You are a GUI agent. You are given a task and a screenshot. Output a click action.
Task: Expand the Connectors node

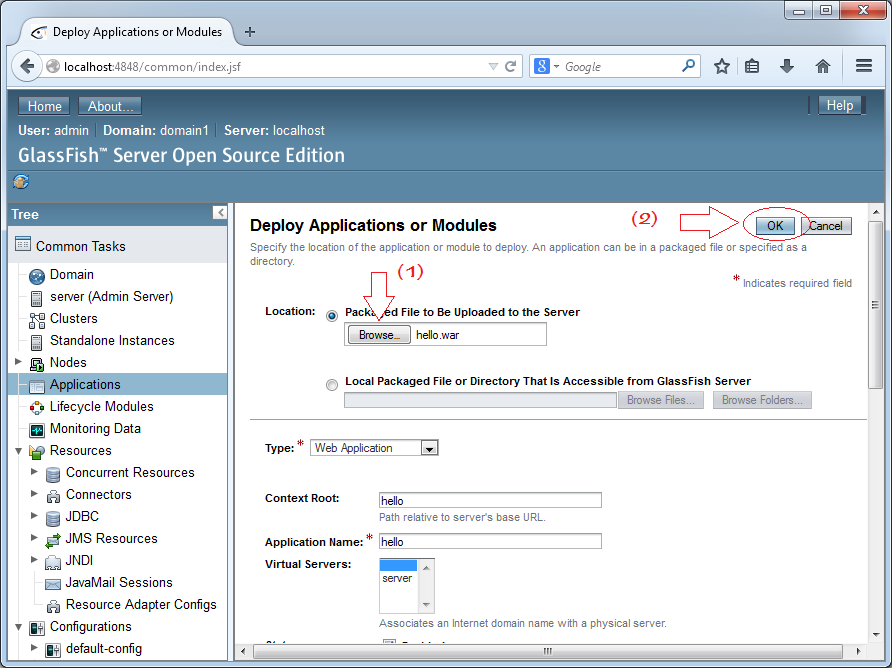[34, 494]
